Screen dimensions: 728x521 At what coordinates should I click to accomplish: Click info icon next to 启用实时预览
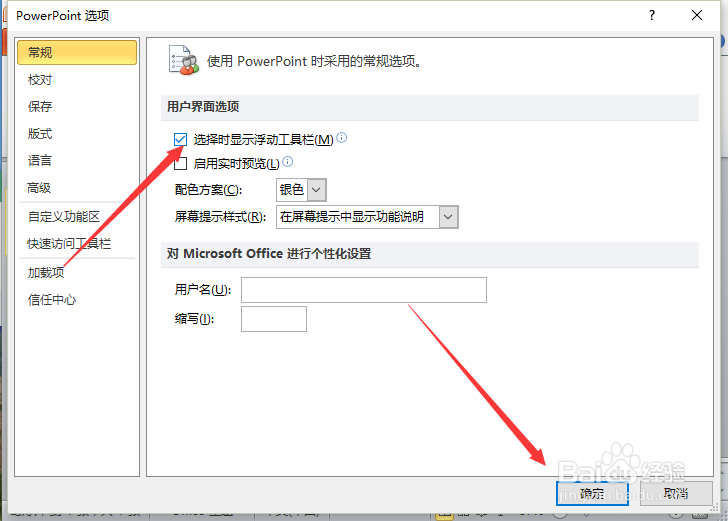(x=288, y=162)
